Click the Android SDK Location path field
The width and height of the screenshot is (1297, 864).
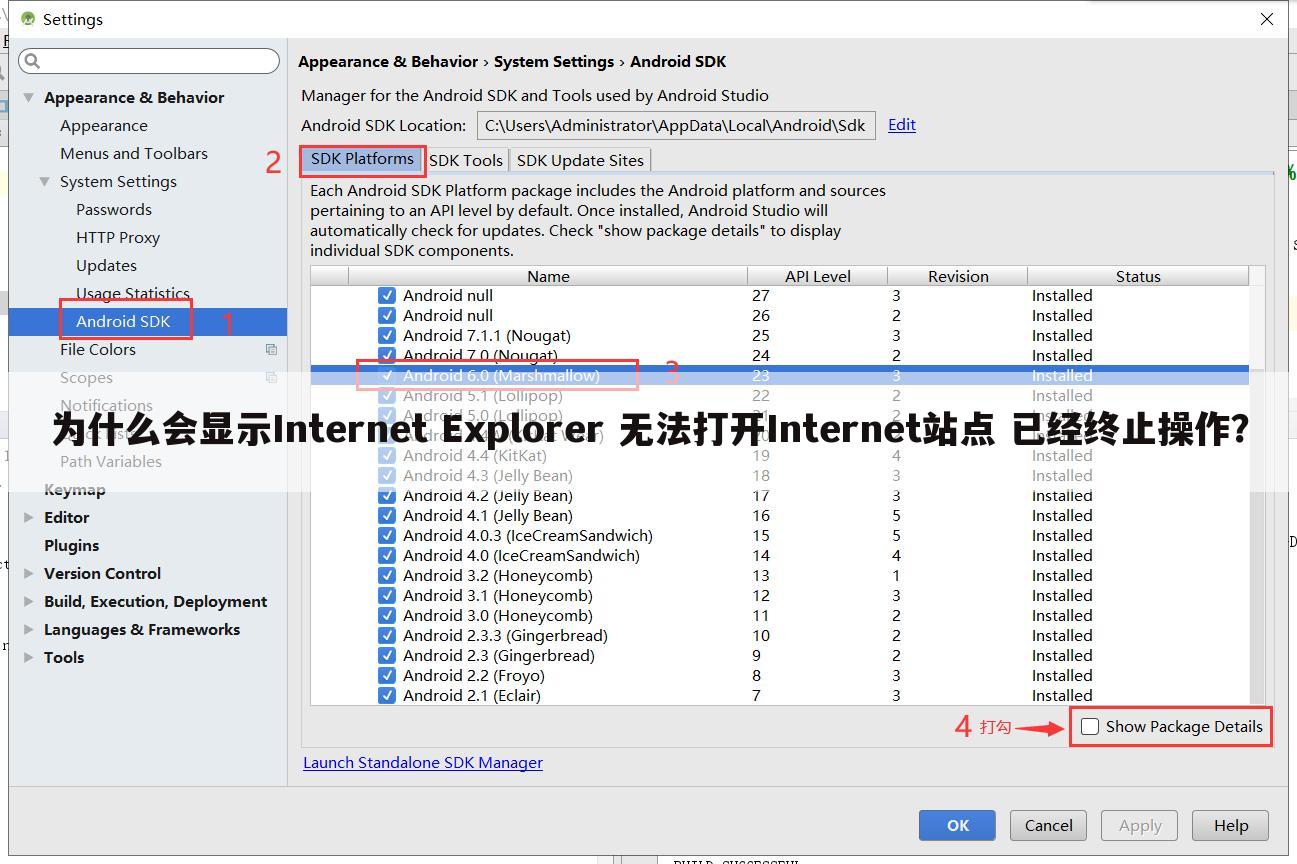[x=676, y=125]
